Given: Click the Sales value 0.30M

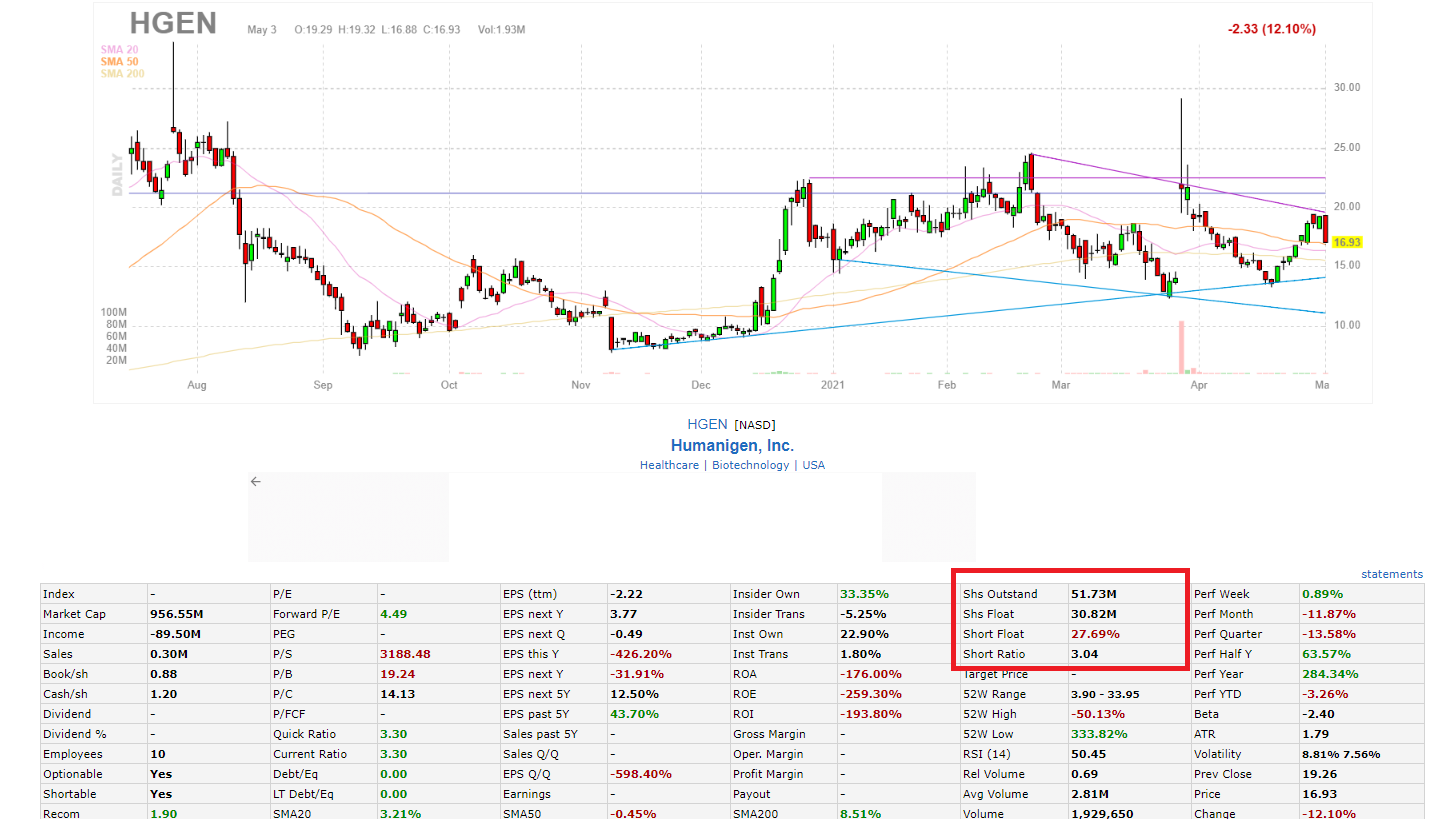Looking at the screenshot, I should point(167,654).
